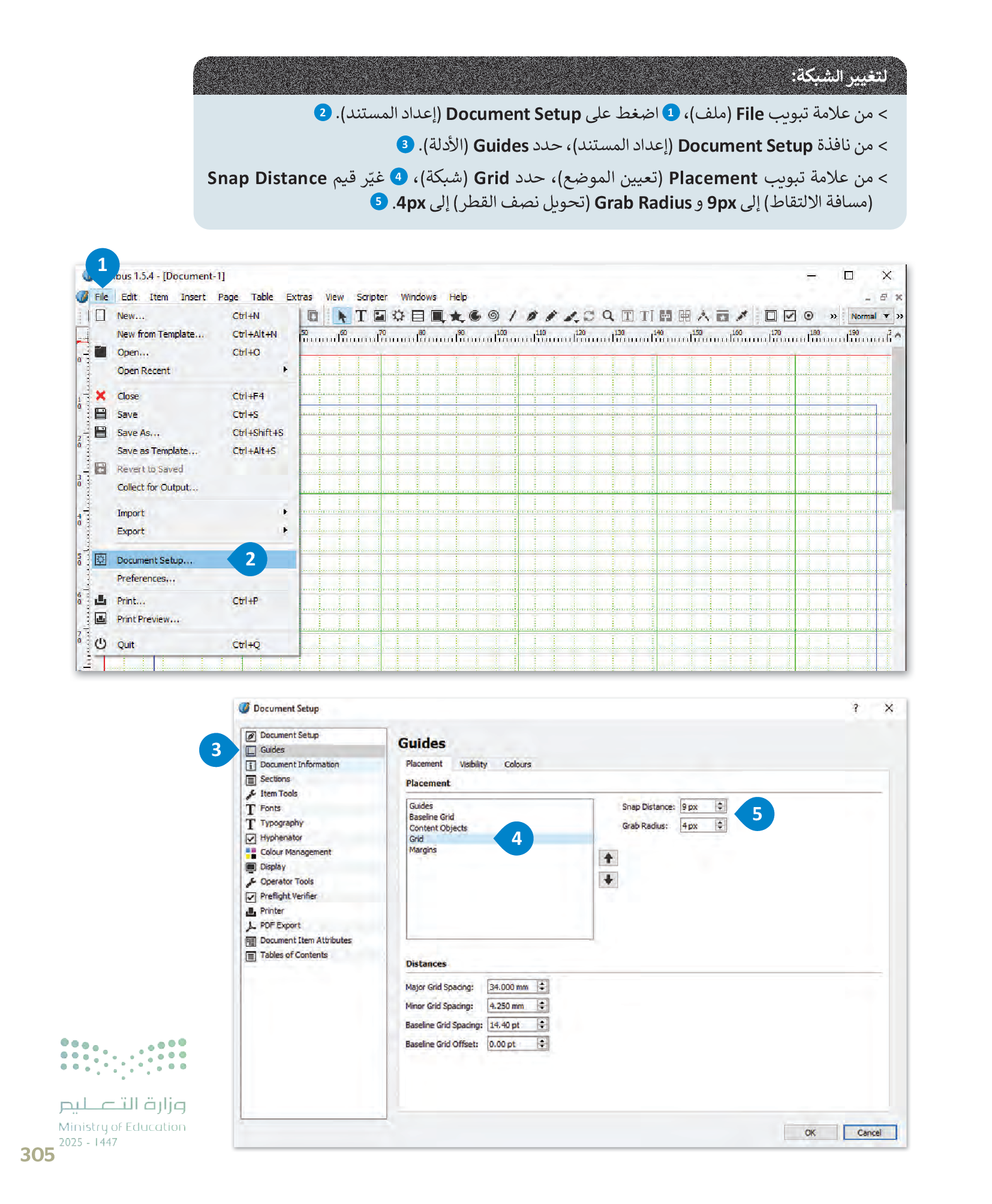The height and width of the screenshot is (1204, 992).
Task: Move selected guide item up with arrow
Action: (608, 858)
